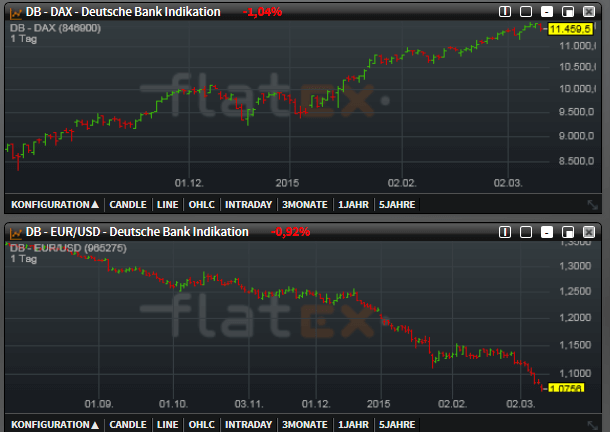This screenshot has width=610, height=432.
Task: Click the 8.500,0 level on the DAX price axis
Action: click(577, 161)
